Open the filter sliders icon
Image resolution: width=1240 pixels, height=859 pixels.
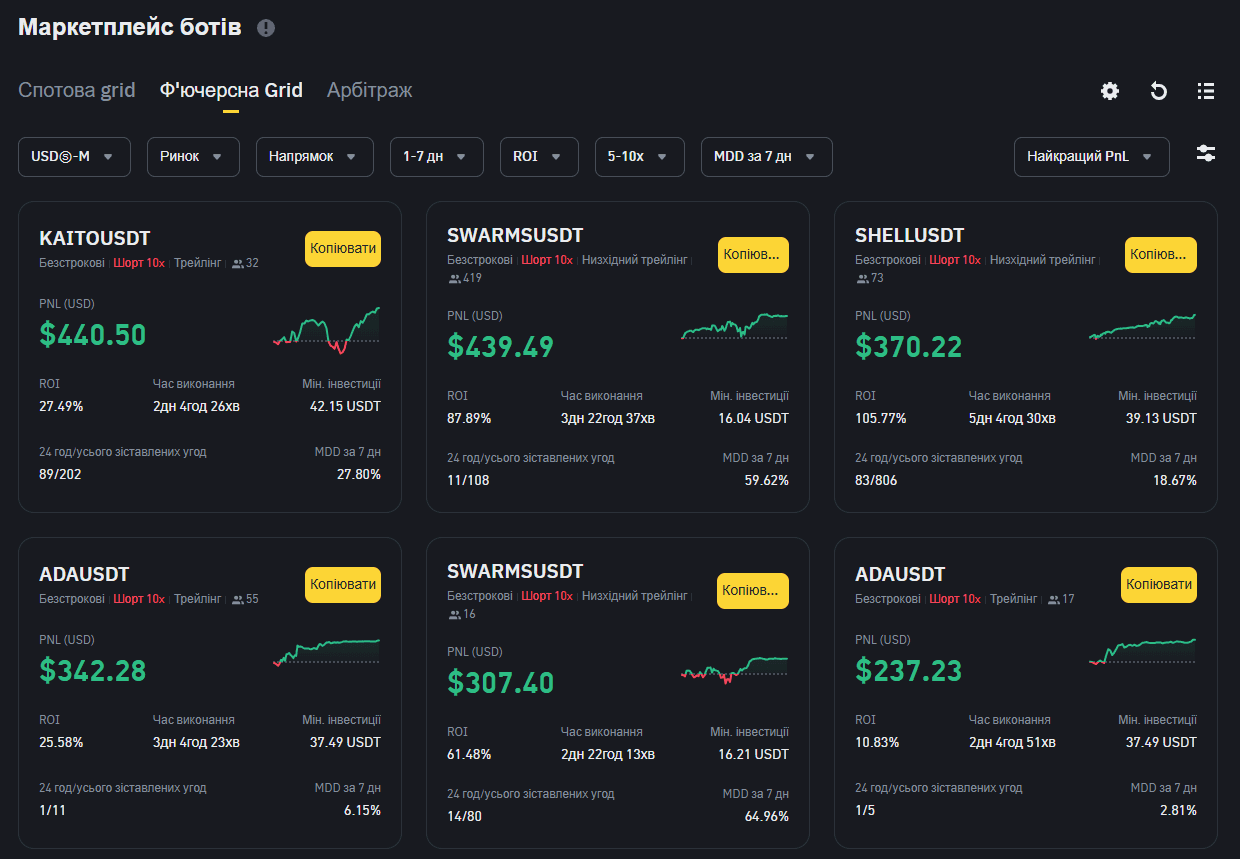click(1206, 154)
